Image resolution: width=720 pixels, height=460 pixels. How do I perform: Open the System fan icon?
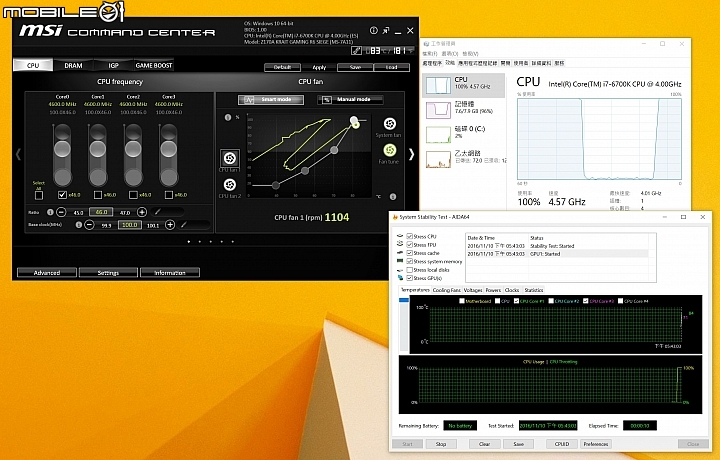tap(389, 124)
